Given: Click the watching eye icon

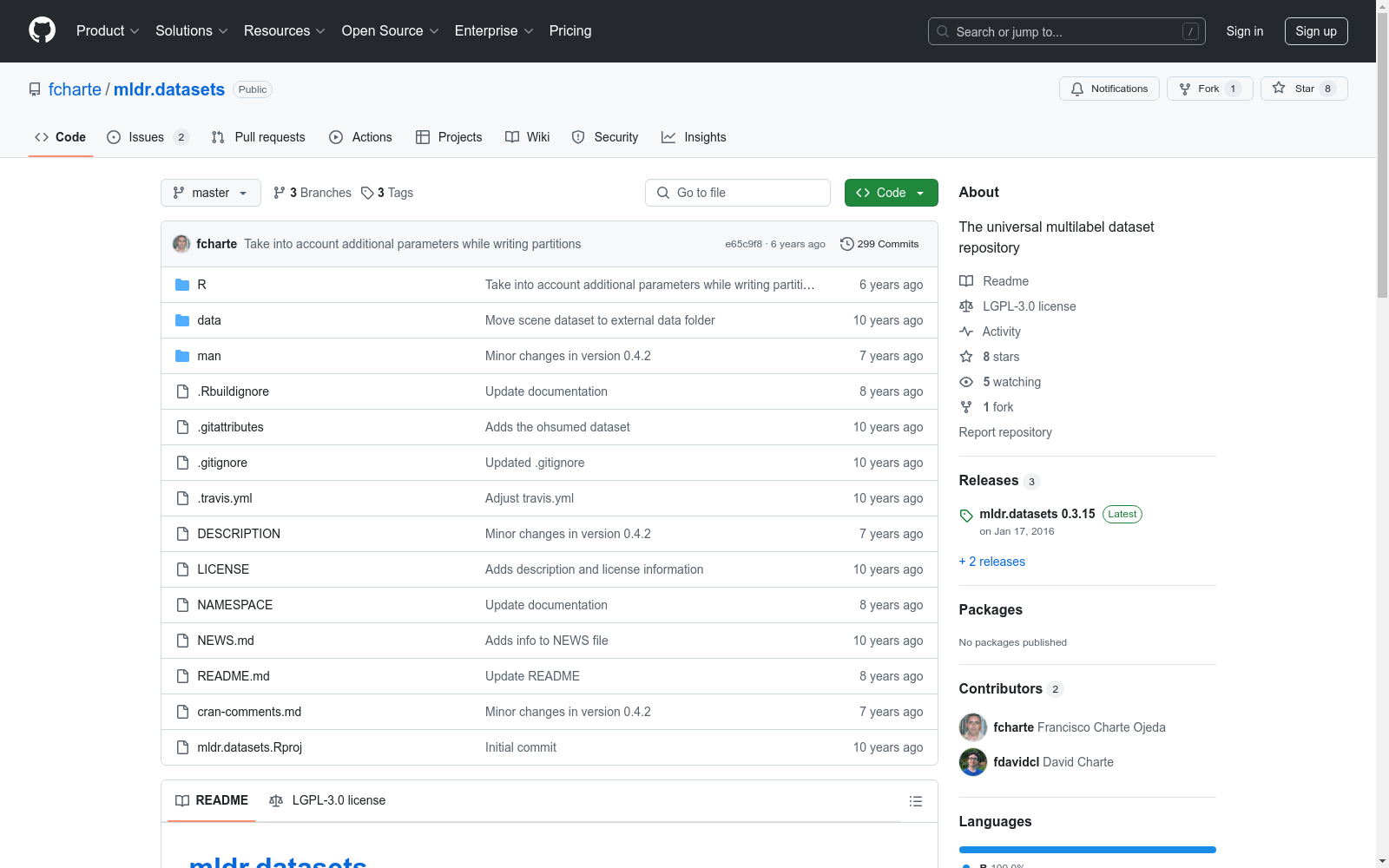Looking at the screenshot, I should pos(966,382).
